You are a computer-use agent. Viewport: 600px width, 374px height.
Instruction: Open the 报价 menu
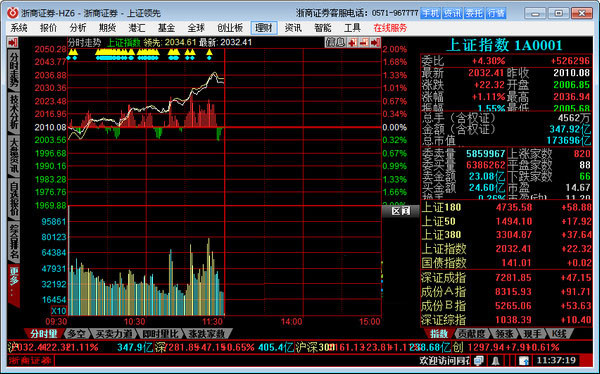tap(48, 28)
